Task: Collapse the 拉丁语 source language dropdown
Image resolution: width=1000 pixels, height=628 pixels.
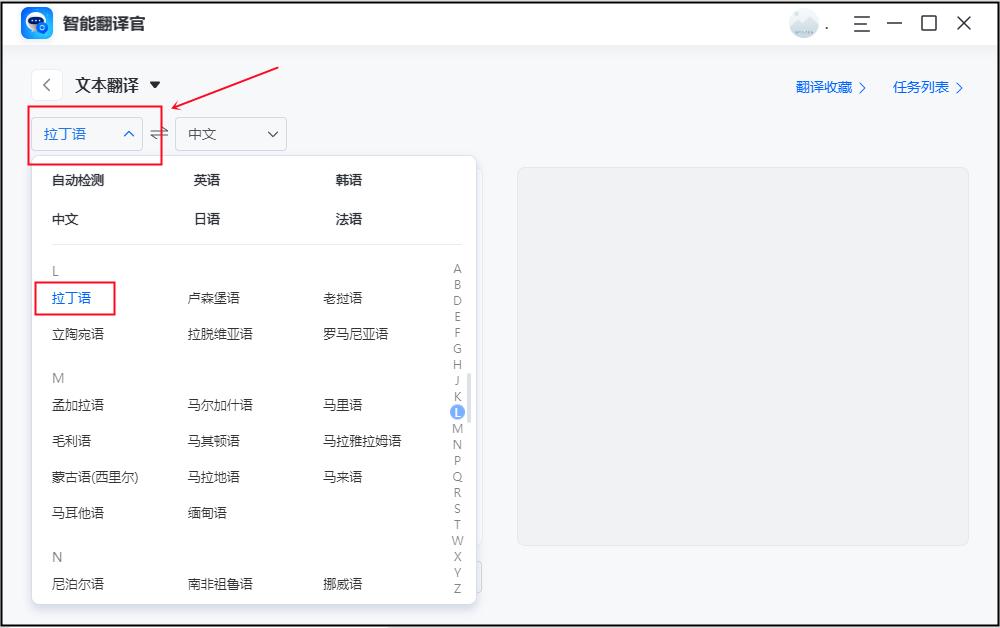Action: click(x=87, y=133)
